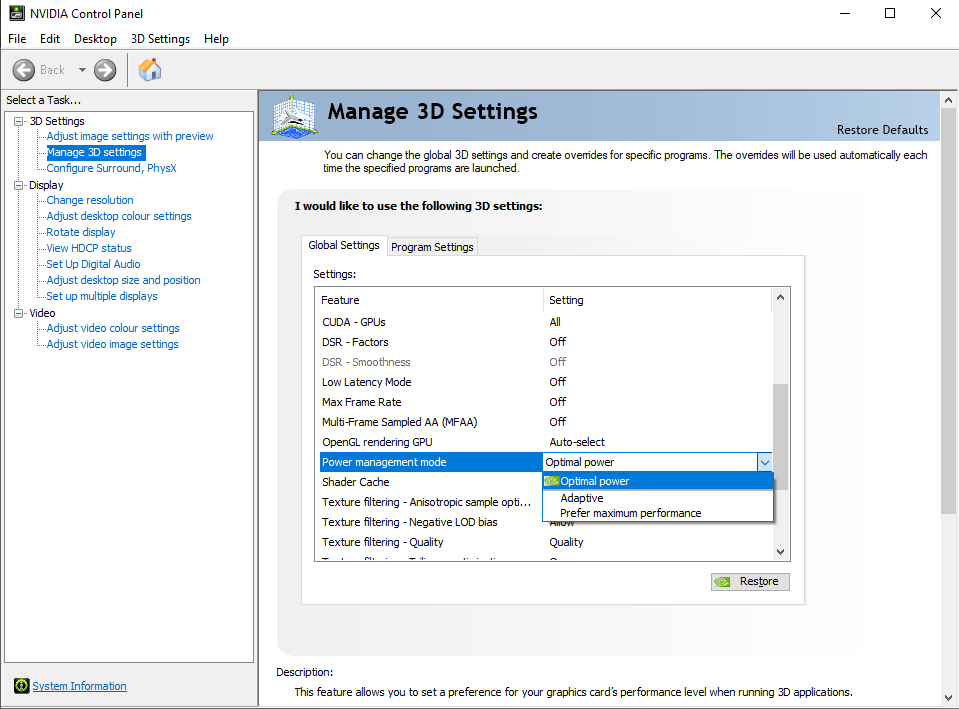Select Manage 3D settings in the task tree
This screenshot has width=959, height=709.
click(94, 152)
